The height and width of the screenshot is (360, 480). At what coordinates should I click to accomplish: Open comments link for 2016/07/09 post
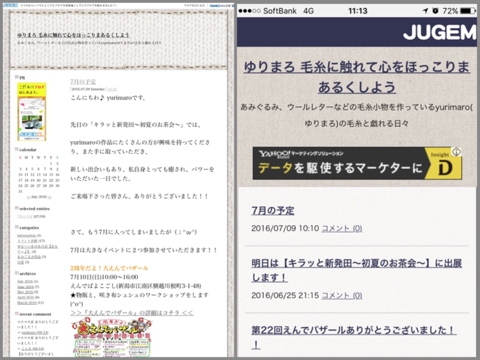[x=342, y=228]
